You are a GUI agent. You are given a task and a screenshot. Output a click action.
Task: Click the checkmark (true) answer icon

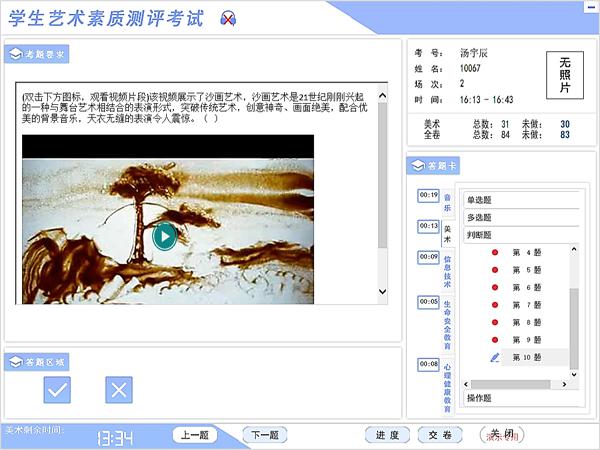coord(57,389)
